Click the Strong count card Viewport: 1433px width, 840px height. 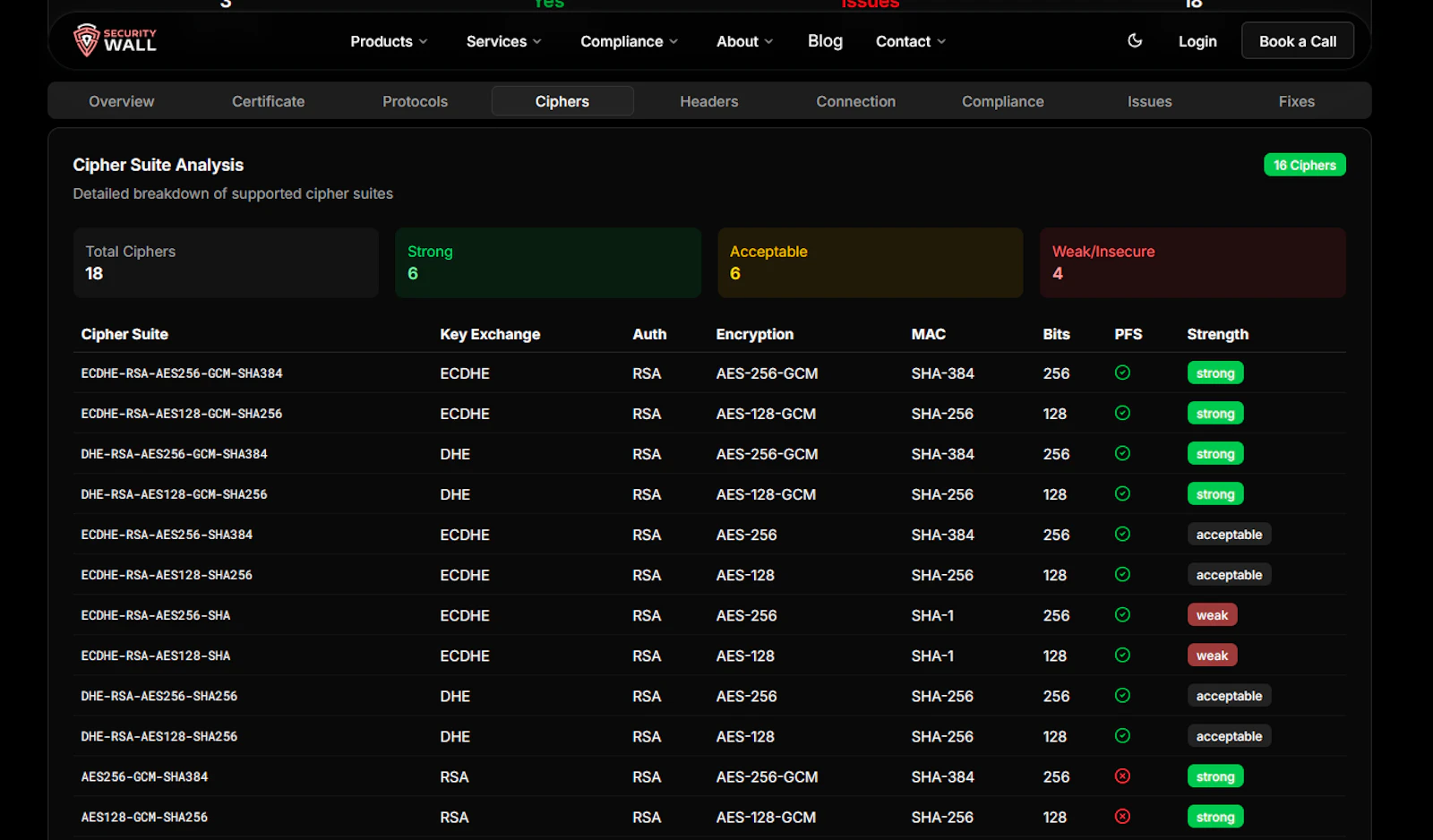pos(548,262)
